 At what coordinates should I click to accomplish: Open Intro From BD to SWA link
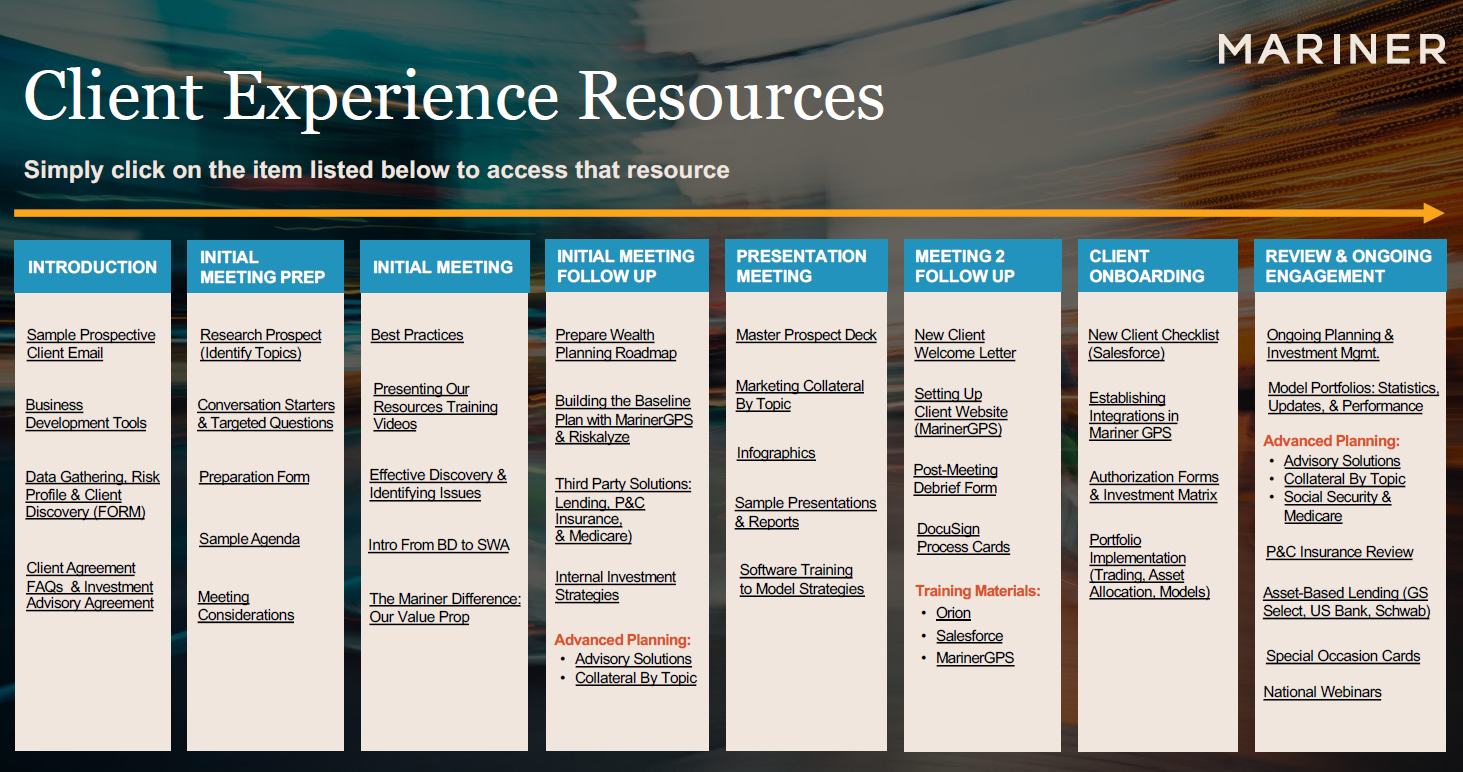pos(439,545)
